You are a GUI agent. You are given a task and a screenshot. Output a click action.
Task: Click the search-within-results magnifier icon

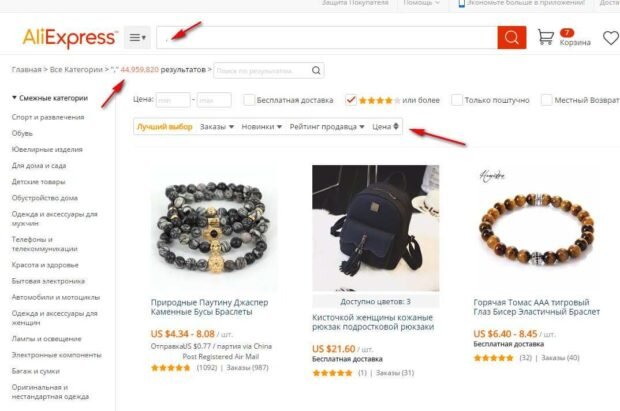(x=316, y=70)
